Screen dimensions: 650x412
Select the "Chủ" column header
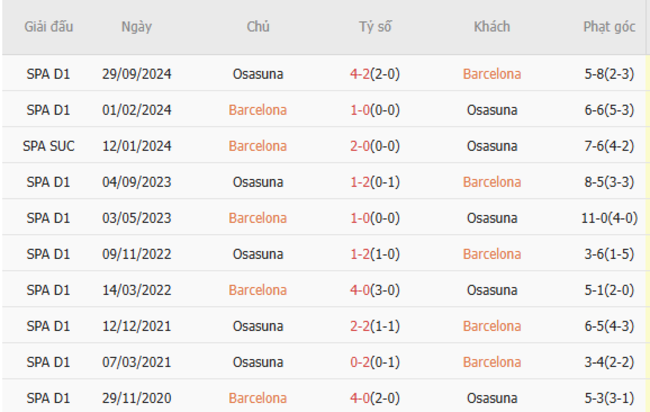pyautogui.click(x=258, y=27)
